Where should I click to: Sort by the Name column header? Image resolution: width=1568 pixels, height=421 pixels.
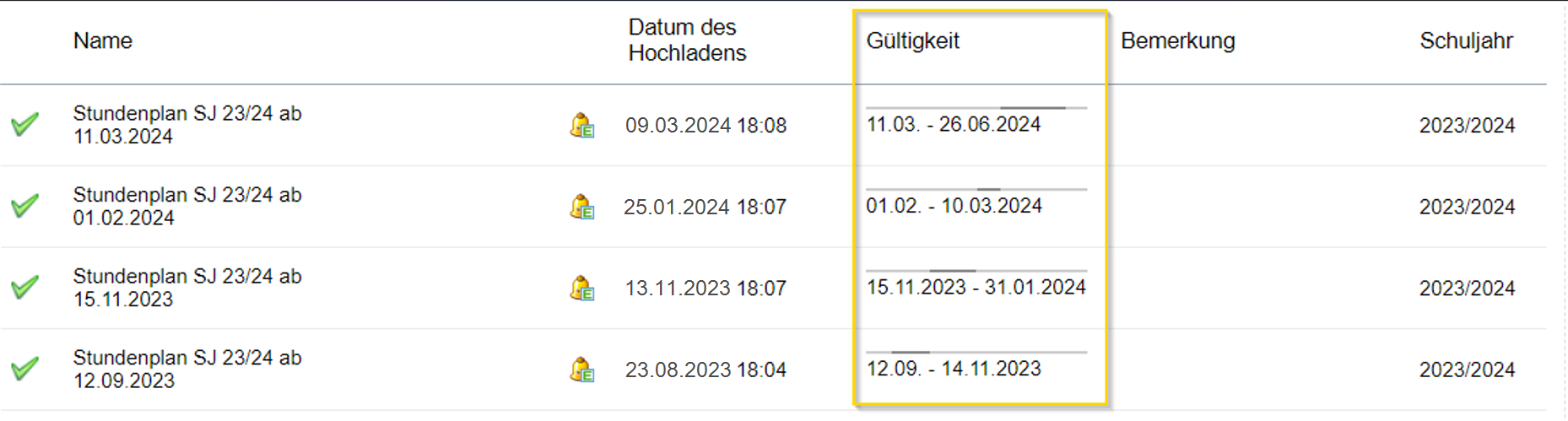point(103,40)
